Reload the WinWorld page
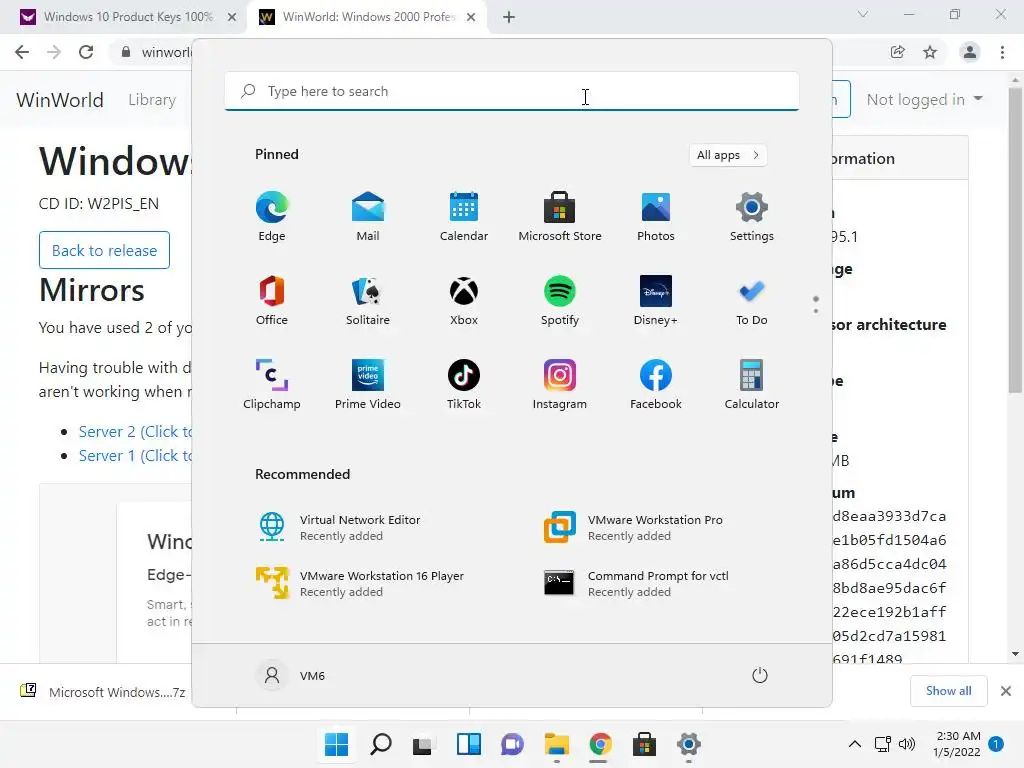Viewport: 1024px width, 768px height. tap(86, 52)
